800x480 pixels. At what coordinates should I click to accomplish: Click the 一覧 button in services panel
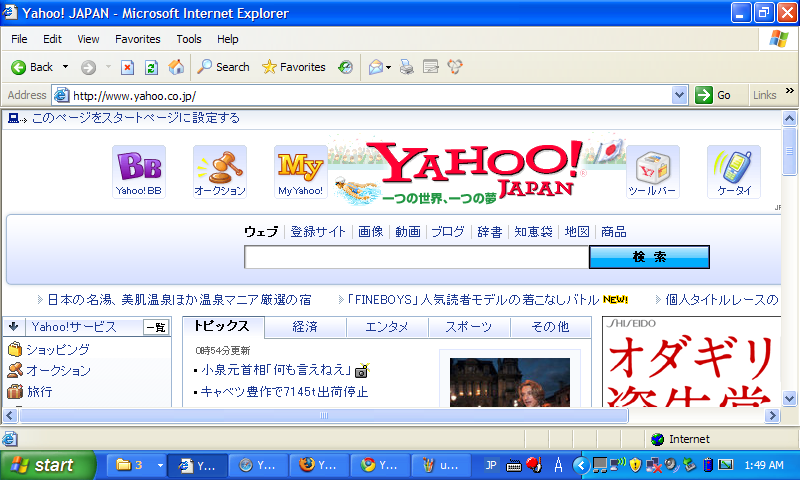[x=156, y=327]
